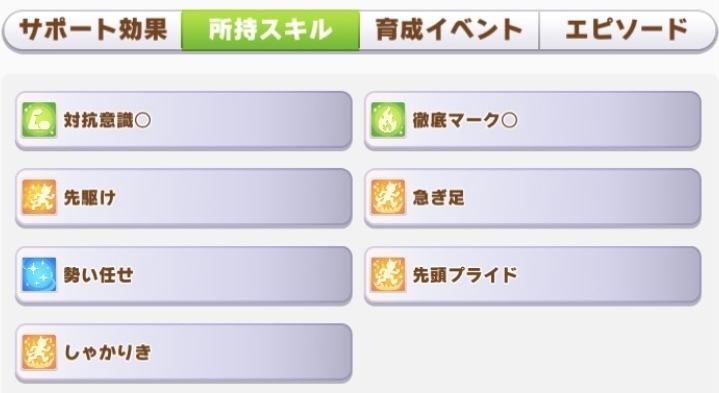This screenshot has width=719, height=393.
Task: Open the 育成イベント tab
Action: click(x=449, y=30)
